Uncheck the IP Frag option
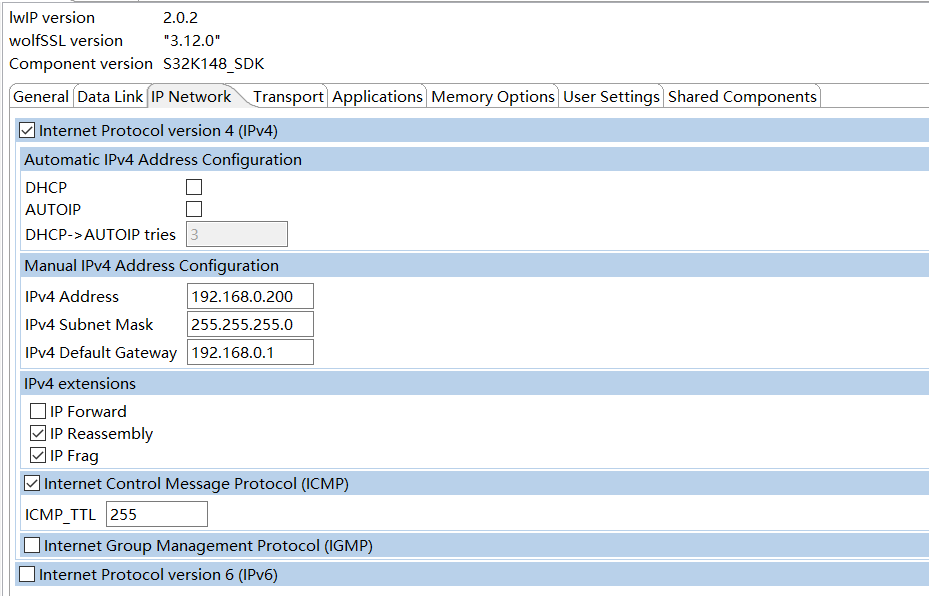 38,456
